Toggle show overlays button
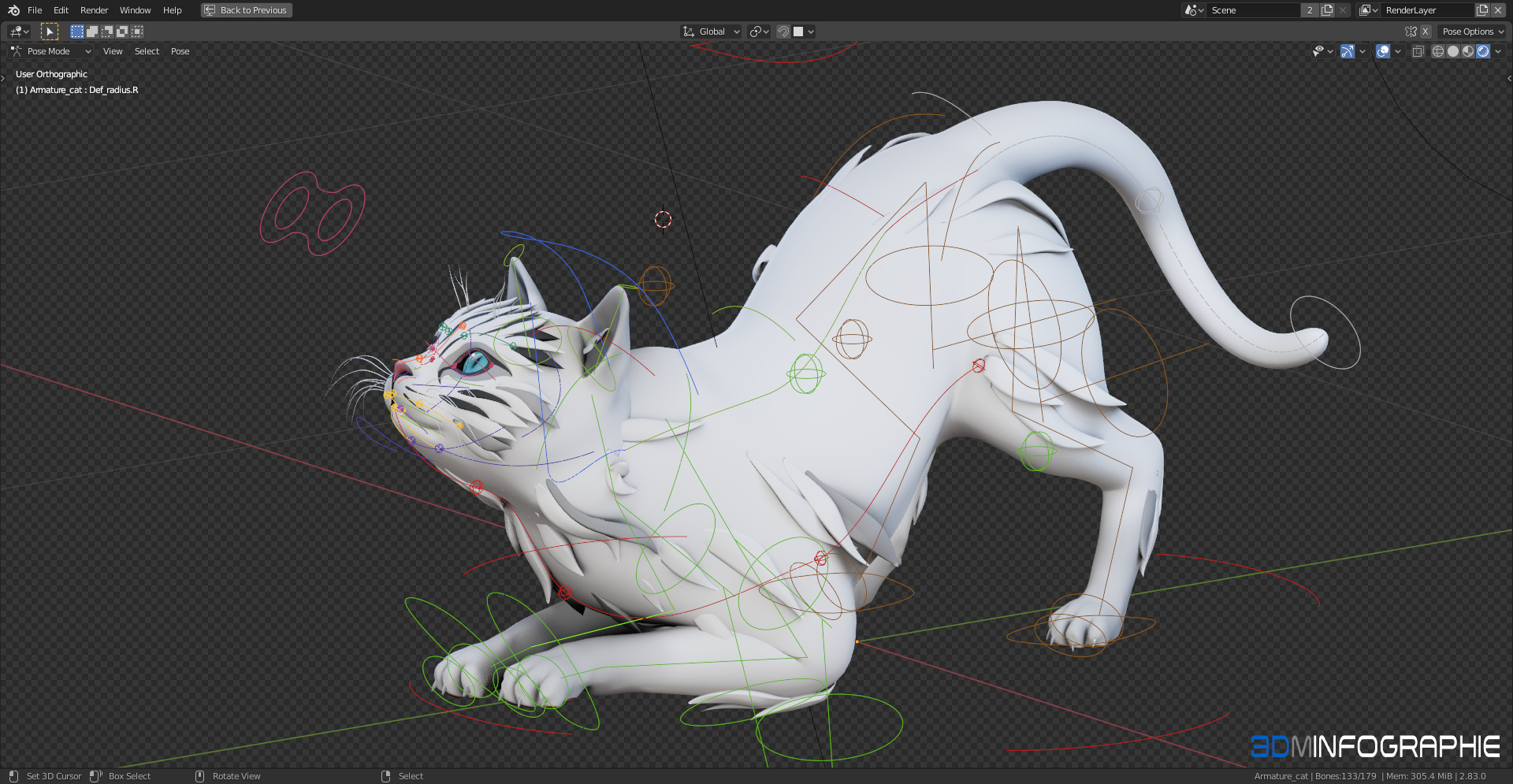The width and height of the screenshot is (1513, 784). click(x=1383, y=51)
